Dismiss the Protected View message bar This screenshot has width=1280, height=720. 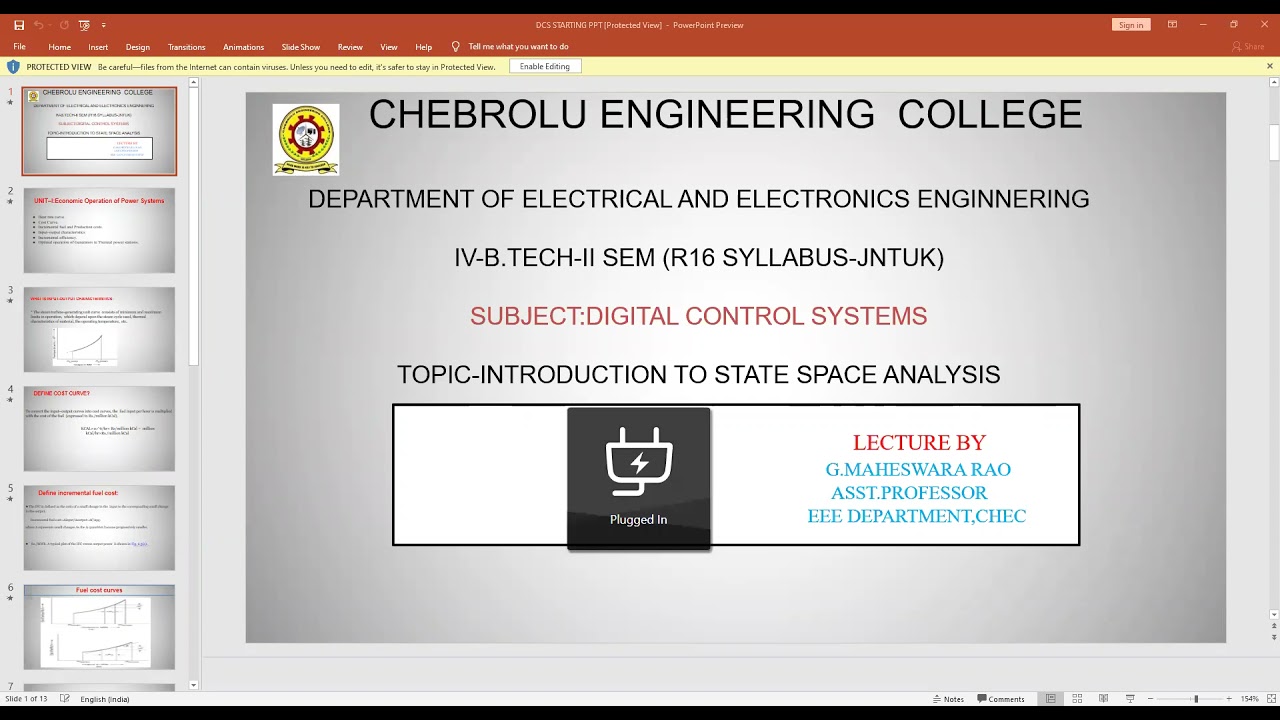[x=1270, y=67]
